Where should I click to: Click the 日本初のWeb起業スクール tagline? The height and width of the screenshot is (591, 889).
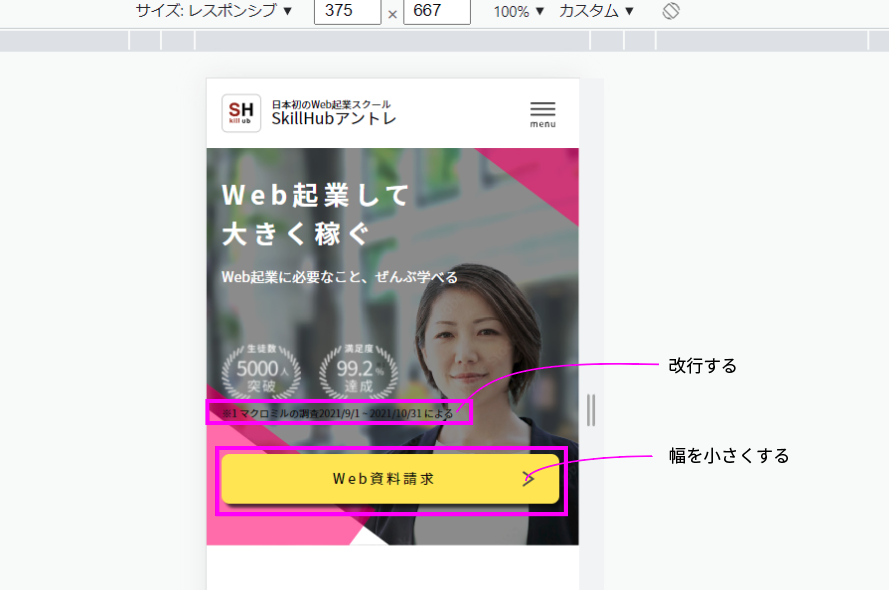(331, 104)
